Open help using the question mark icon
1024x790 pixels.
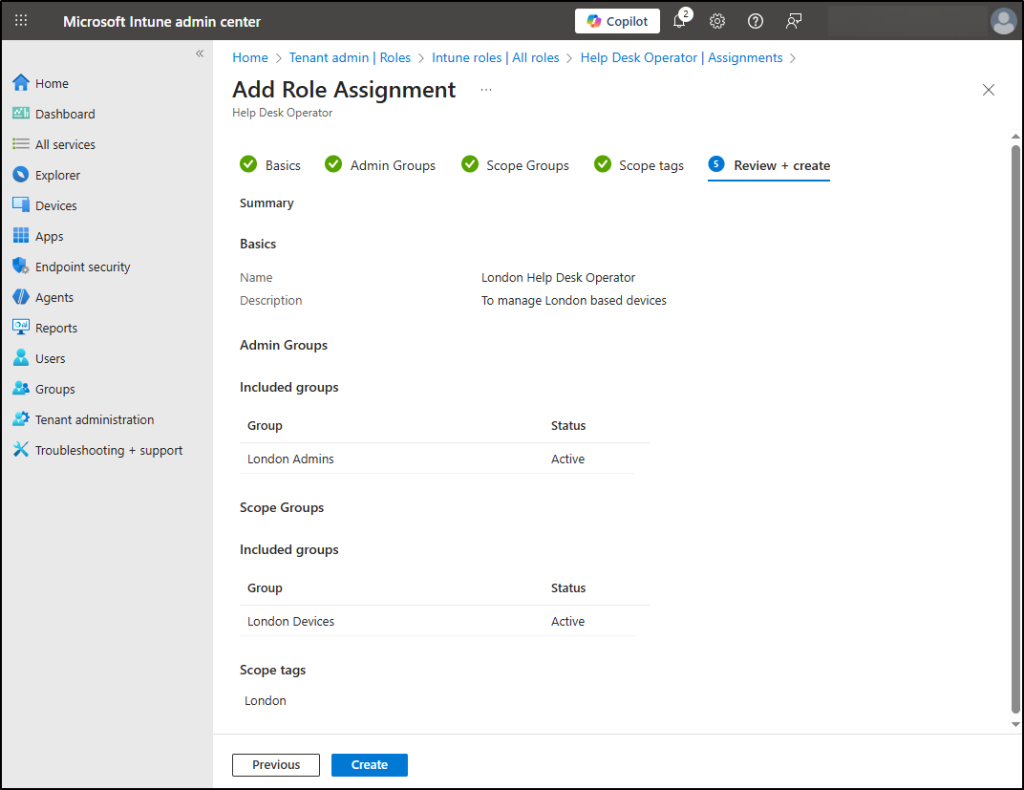pos(755,21)
